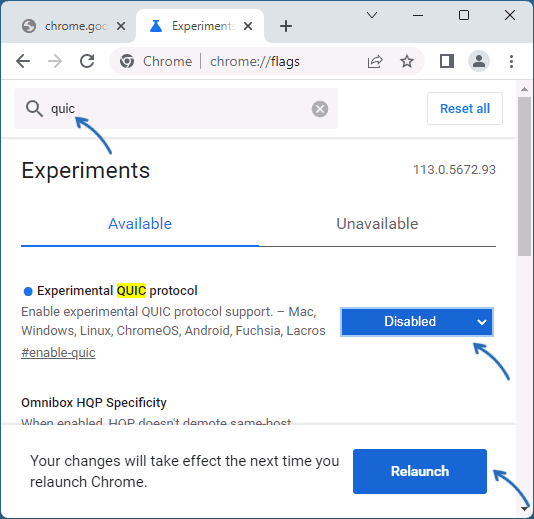Open tab search chevron in title bar

click(372, 15)
